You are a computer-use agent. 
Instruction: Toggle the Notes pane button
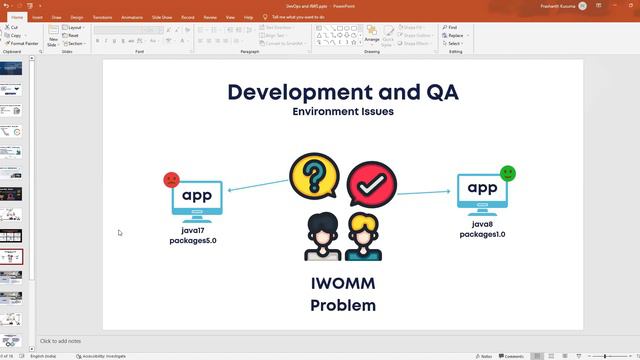coord(484,356)
